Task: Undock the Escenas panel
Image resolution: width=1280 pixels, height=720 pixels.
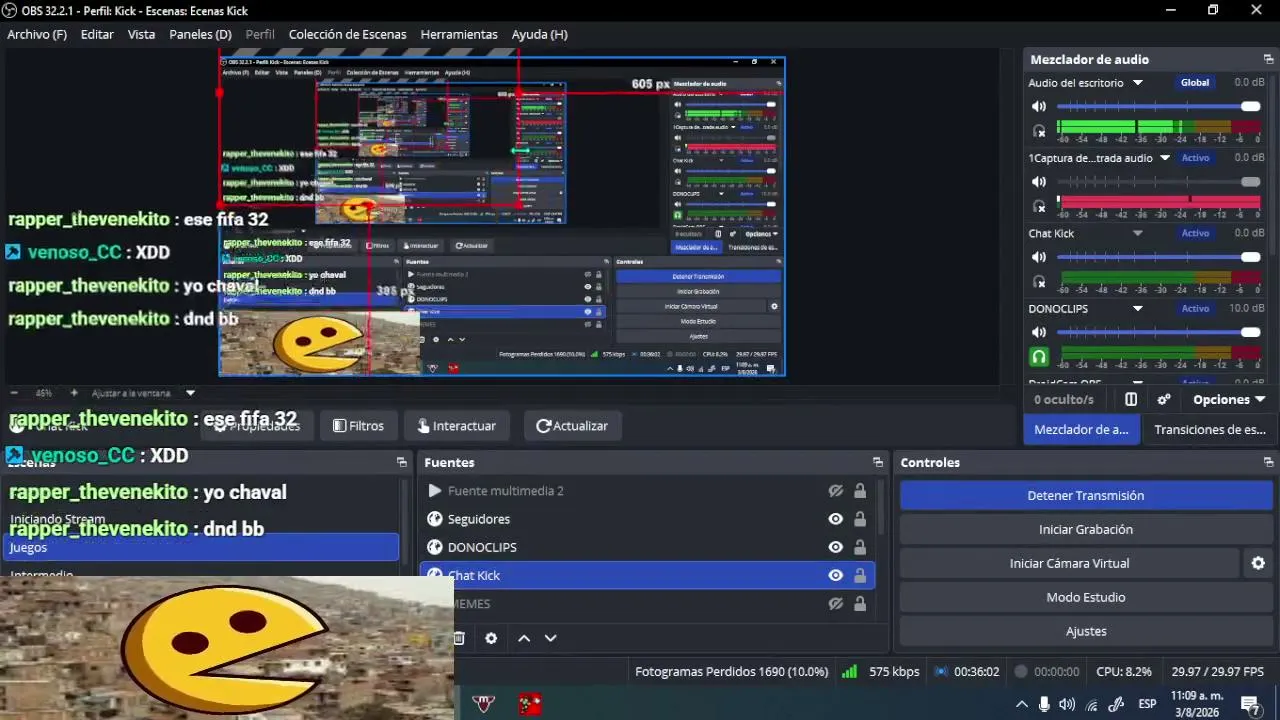Action: click(x=402, y=462)
